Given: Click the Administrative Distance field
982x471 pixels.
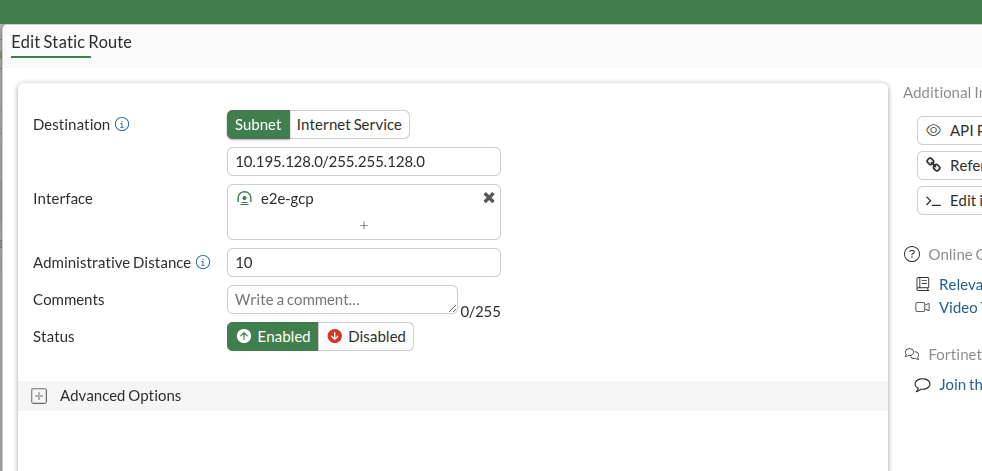Looking at the screenshot, I should [x=364, y=262].
